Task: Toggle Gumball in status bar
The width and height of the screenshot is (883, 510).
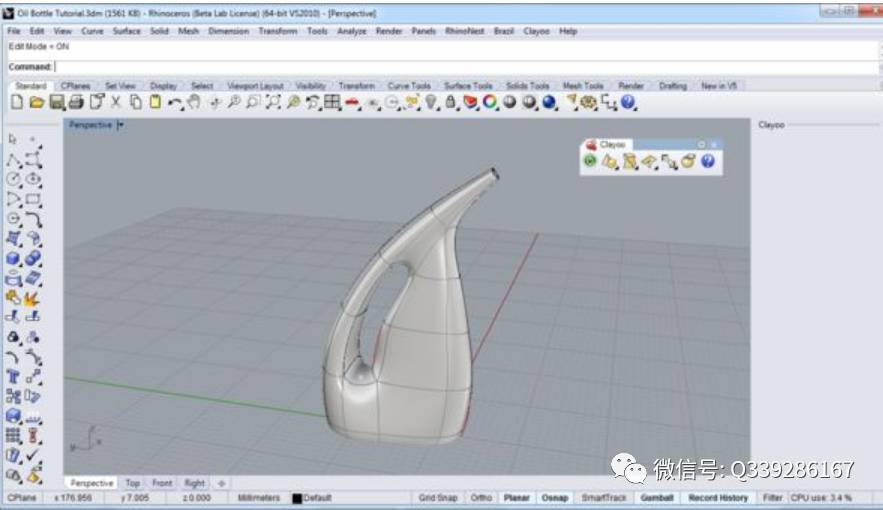Action: 657,498
